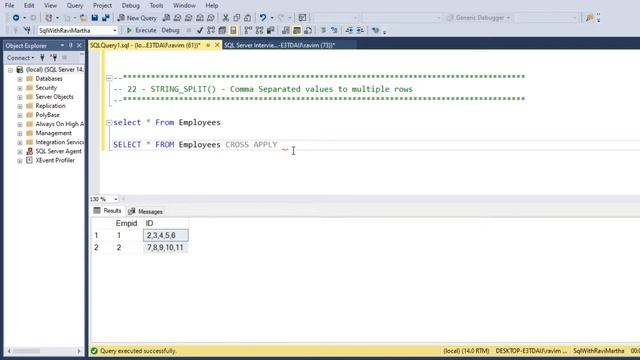Click the Undo arrow icon

[x=263, y=18]
